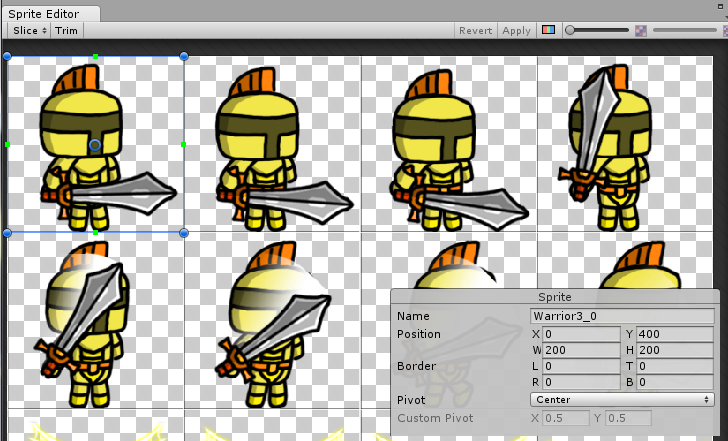Screen dimensions: 728x441
Task: Click the bottom-right blue corner handle
Action: point(184,233)
